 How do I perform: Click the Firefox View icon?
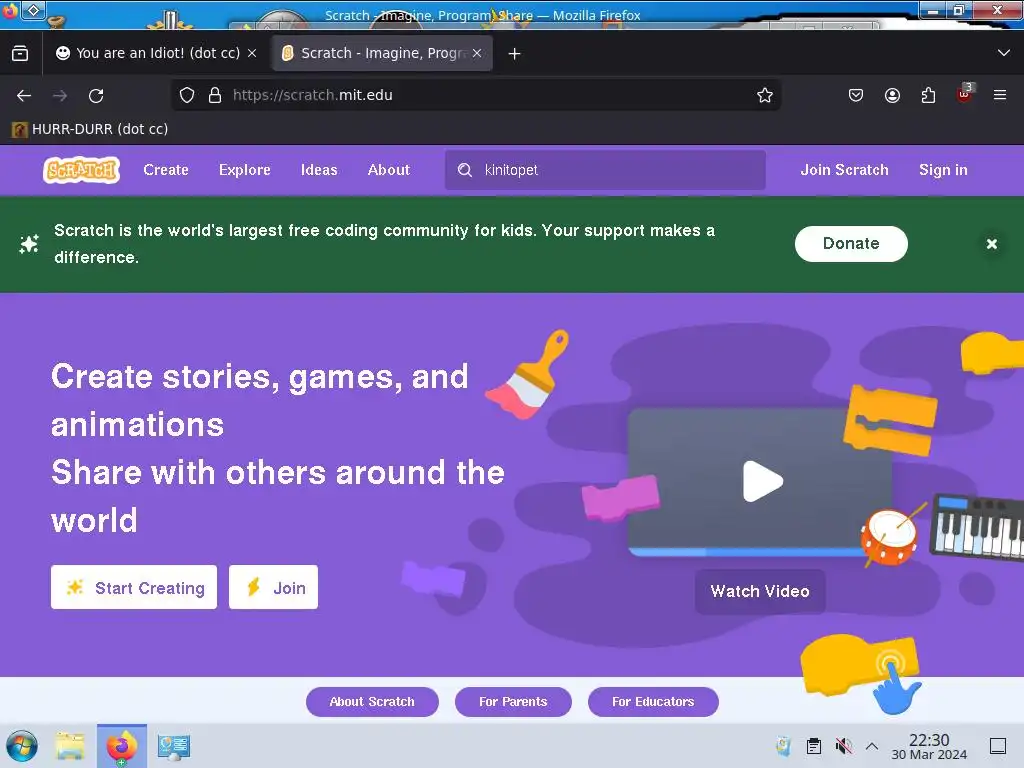click(20, 54)
